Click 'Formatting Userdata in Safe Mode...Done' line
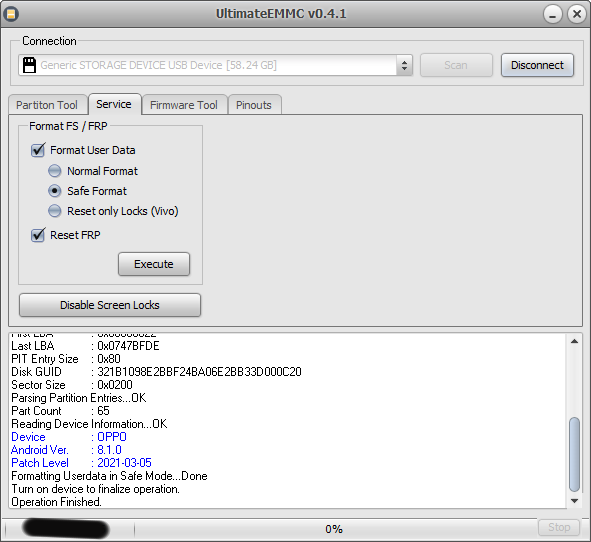This screenshot has width=591, height=542. pyautogui.click(x=109, y=476)
